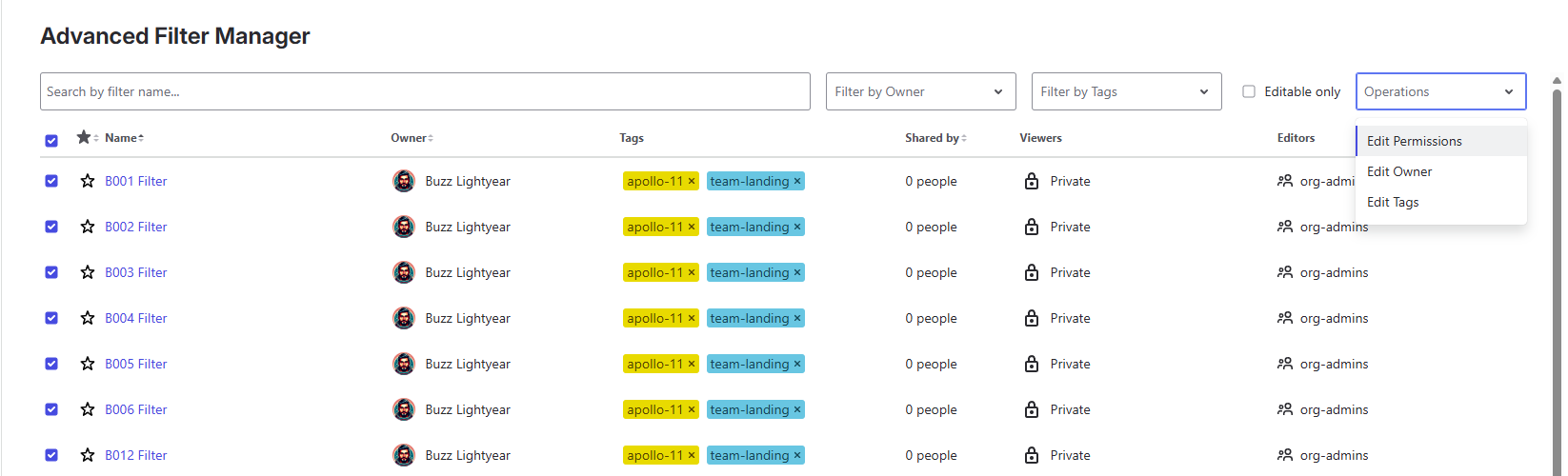This screenshot has height=476, width=1568.
Task: Deselect the B012 Filter row checkbox
Action: point(51,455)
